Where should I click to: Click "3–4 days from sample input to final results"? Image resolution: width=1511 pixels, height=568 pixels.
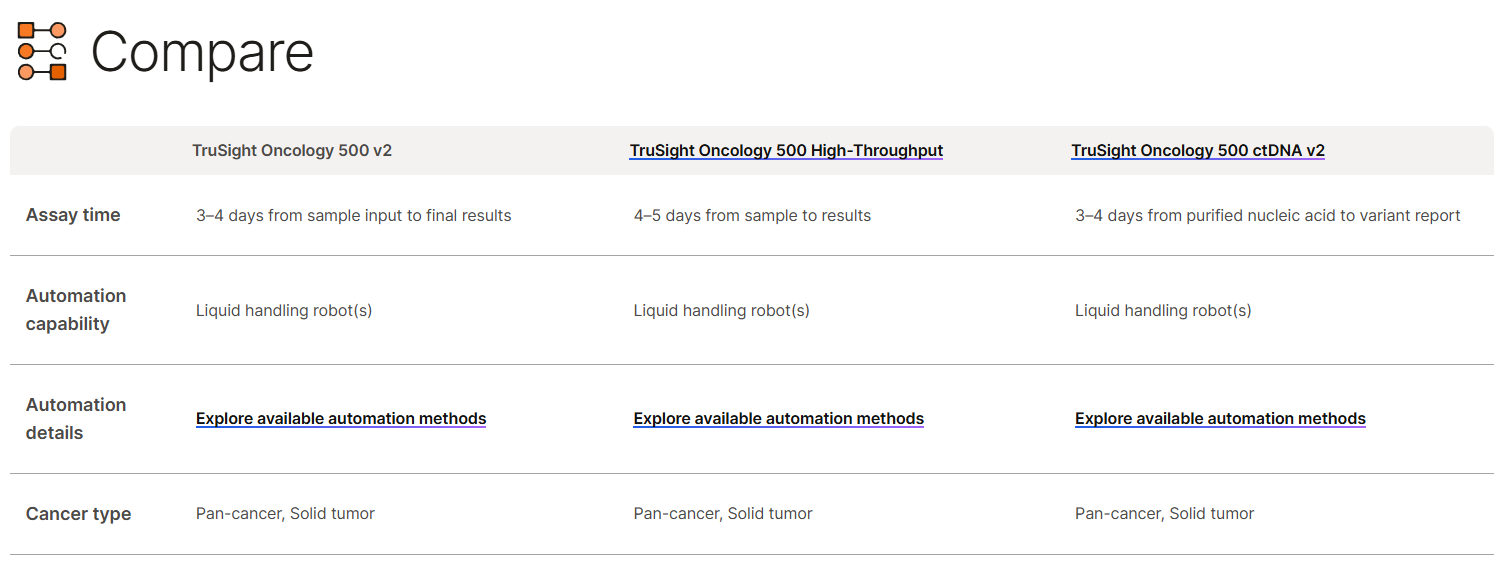tap(353, 216)
